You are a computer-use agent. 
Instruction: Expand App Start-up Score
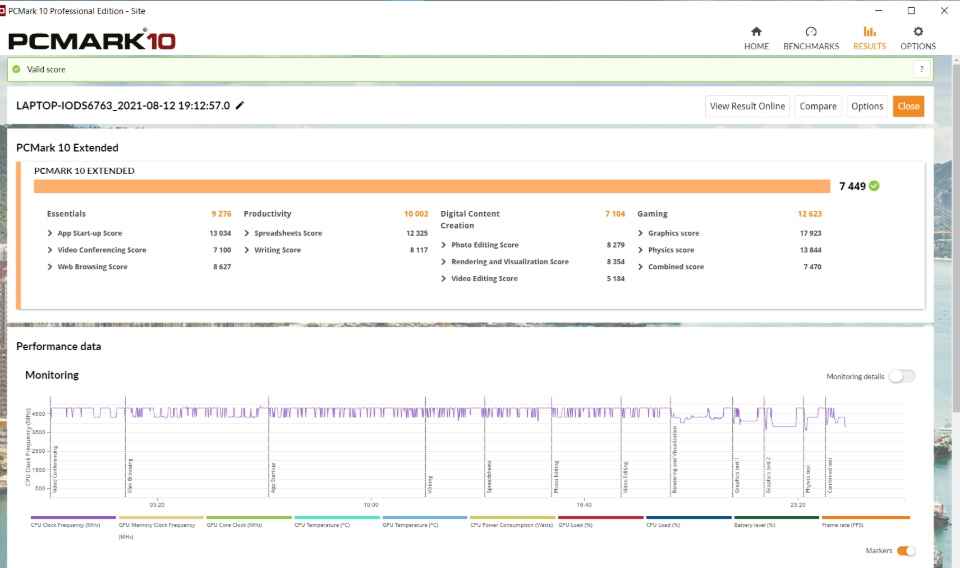[50, 233]
